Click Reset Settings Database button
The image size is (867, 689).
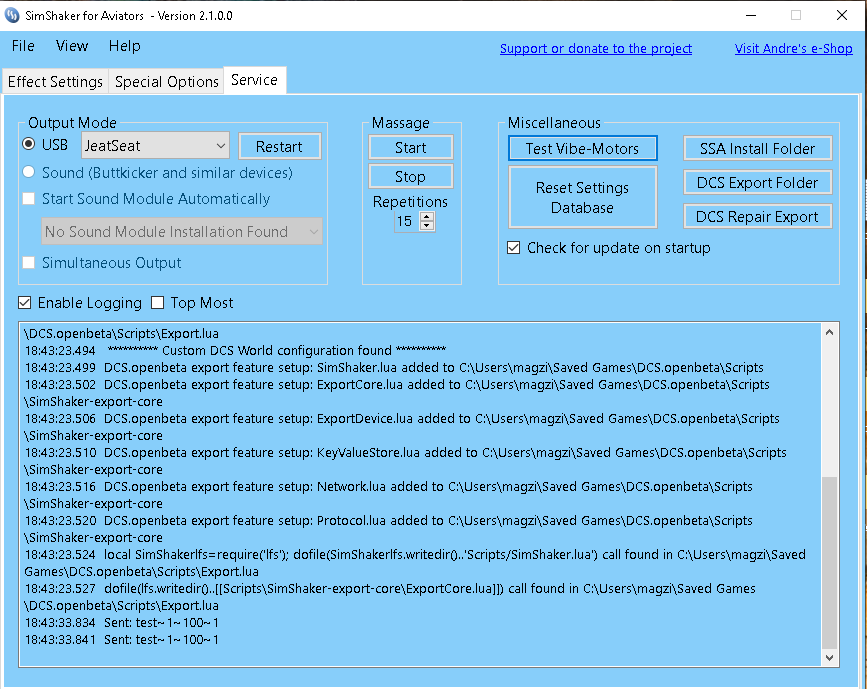coord(582,197)
